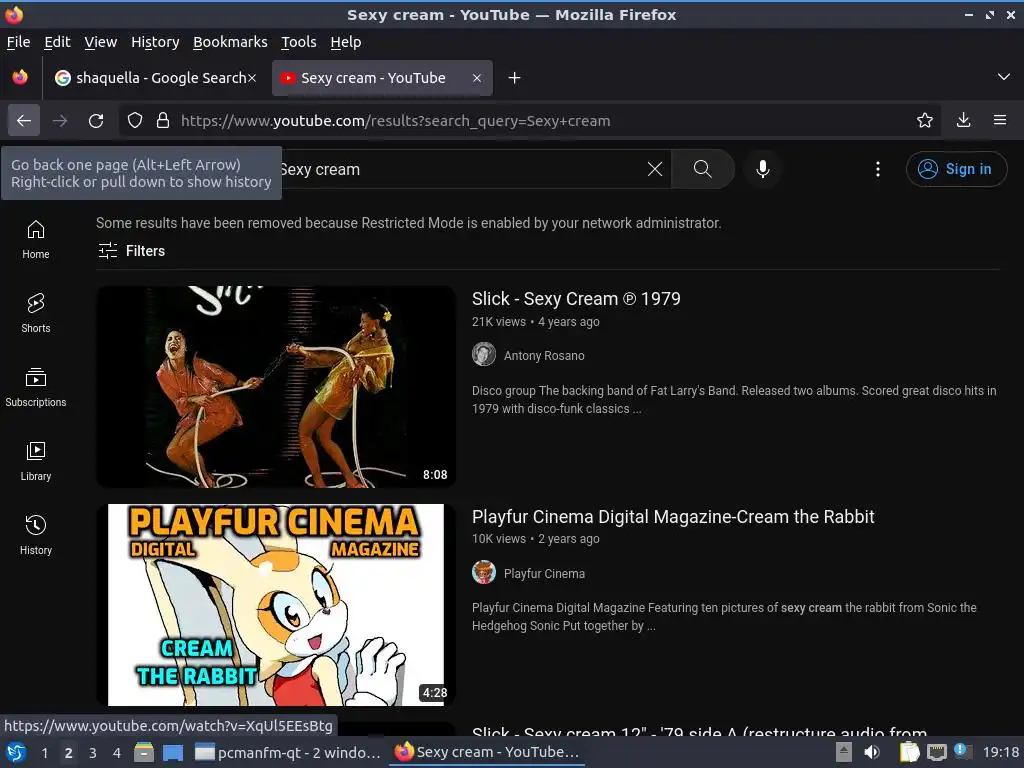Open Playfur Cinema Digital Magazine video title
Screen dimensions: 1024x768
tap(673, 517)
